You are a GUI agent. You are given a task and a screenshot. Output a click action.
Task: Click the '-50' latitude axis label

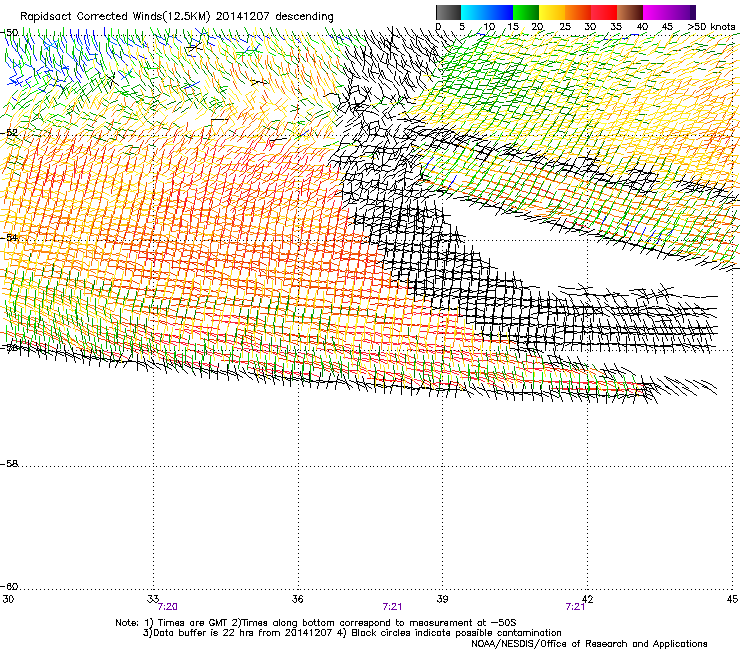(10, 33)
